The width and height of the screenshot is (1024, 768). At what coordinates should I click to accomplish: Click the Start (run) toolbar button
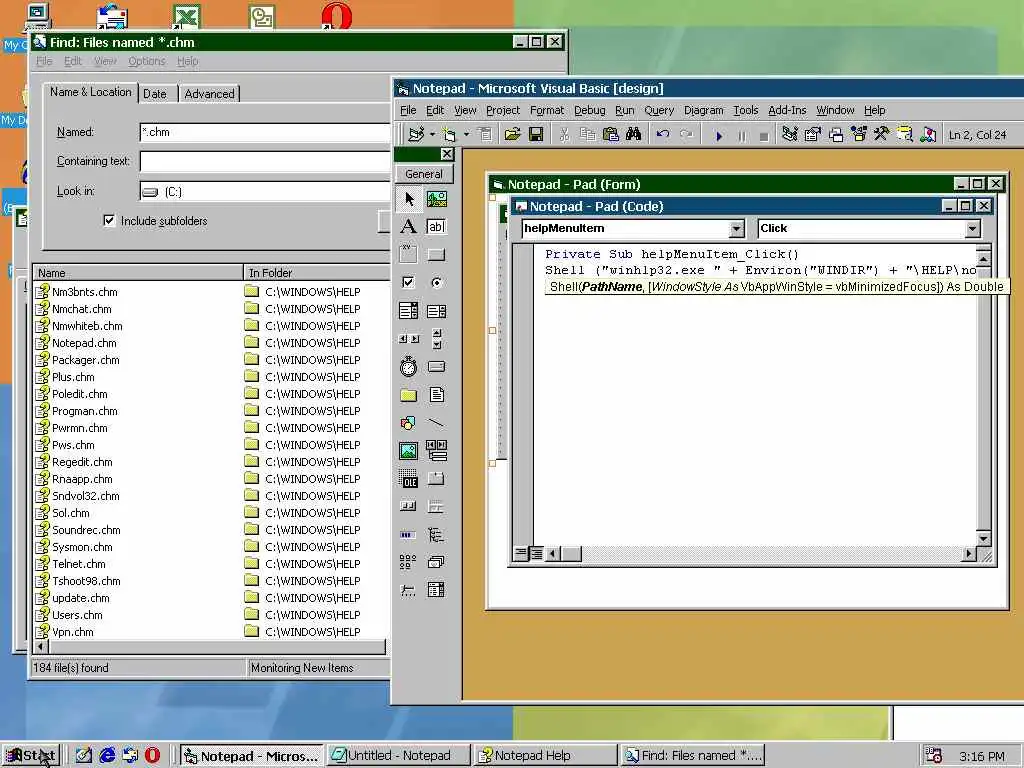(x=719, y=135)
